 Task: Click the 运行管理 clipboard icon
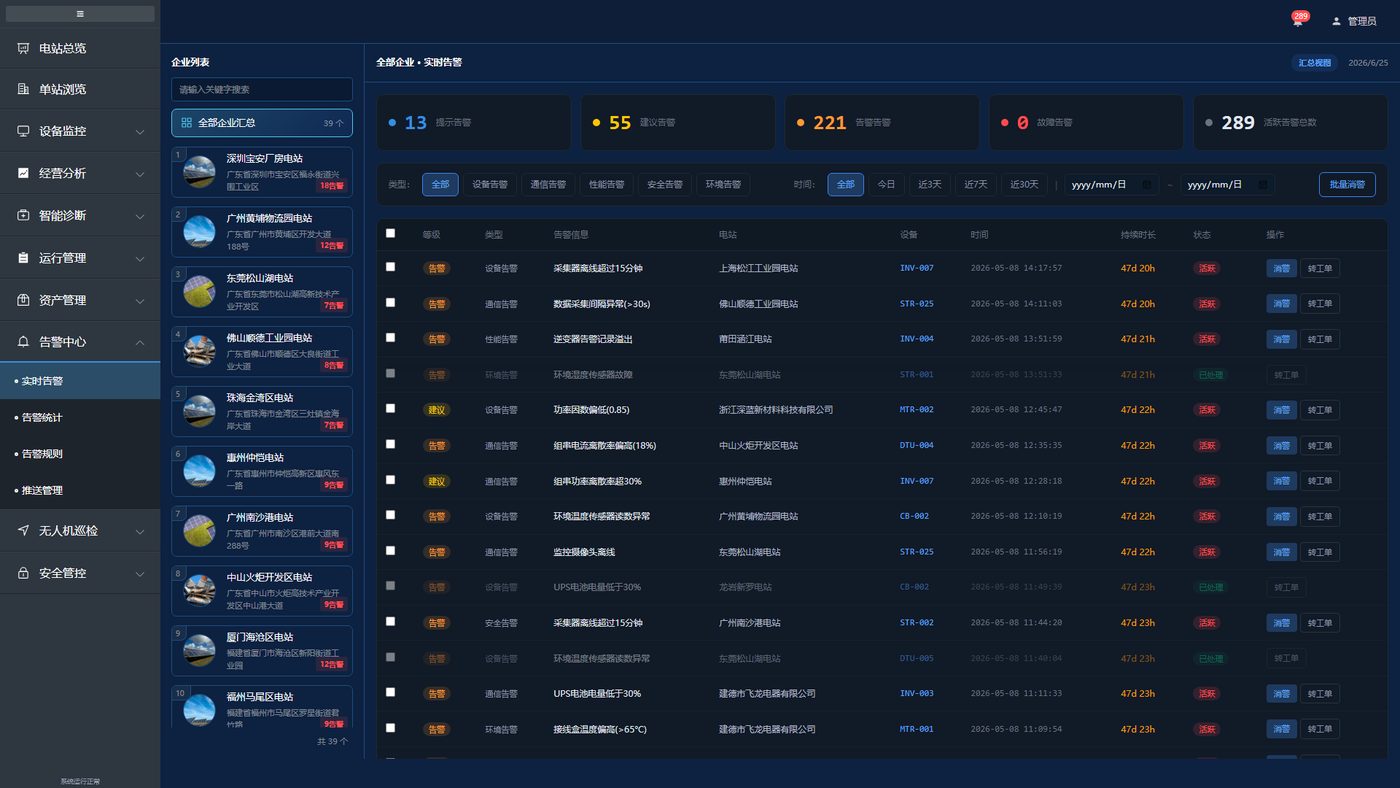click(x=23, y=258)
